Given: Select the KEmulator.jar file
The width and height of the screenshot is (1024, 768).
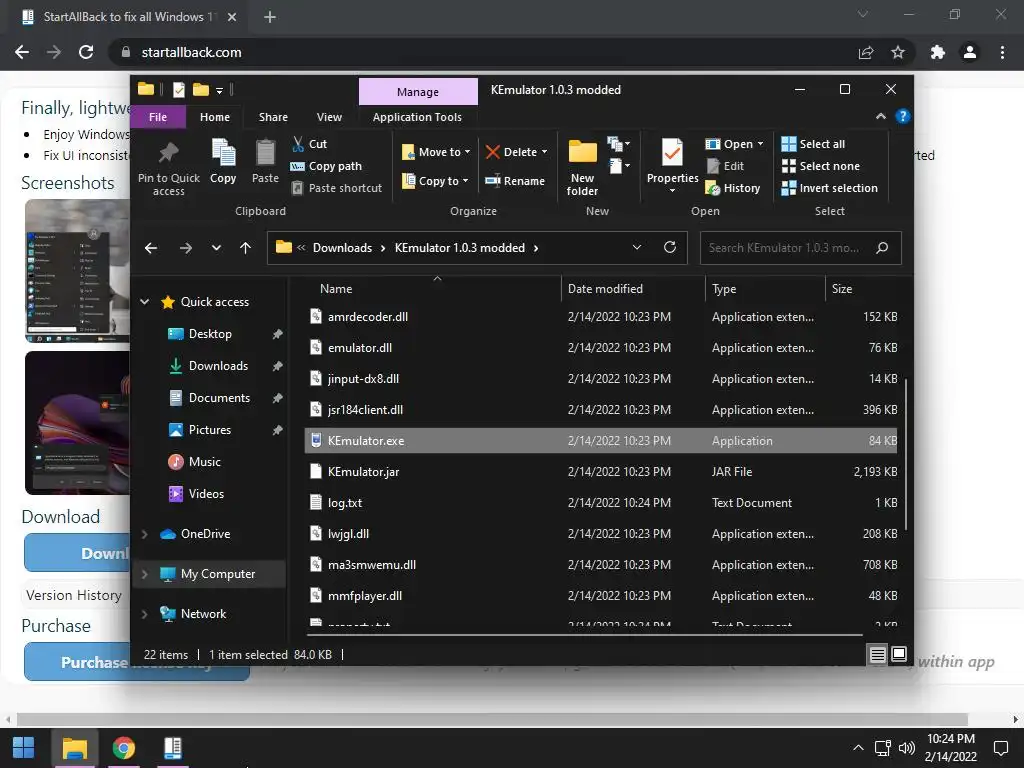Looking at the screenshot, I should [x=601, y=472].
